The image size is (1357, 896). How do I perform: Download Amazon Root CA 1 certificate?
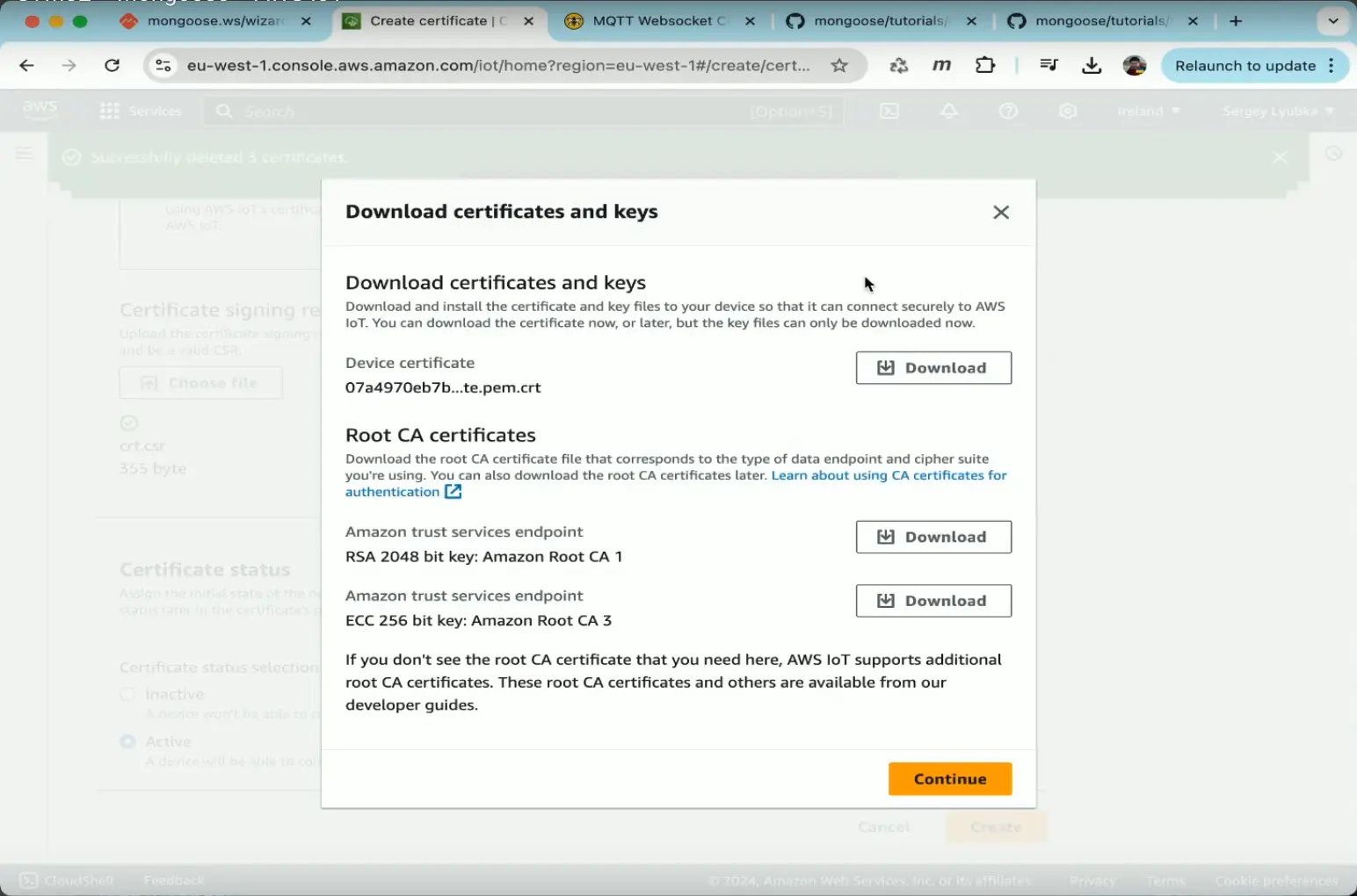coord(933,537)
